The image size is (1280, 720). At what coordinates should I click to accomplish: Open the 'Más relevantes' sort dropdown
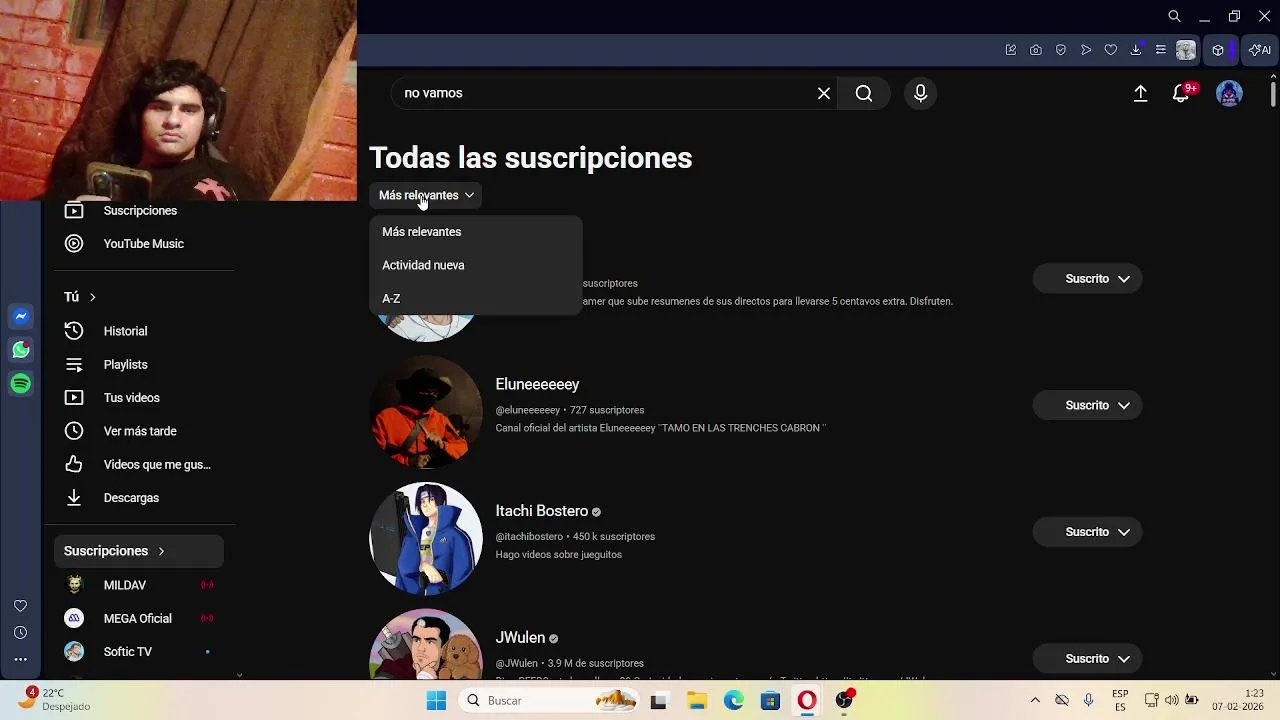point(426,195)
